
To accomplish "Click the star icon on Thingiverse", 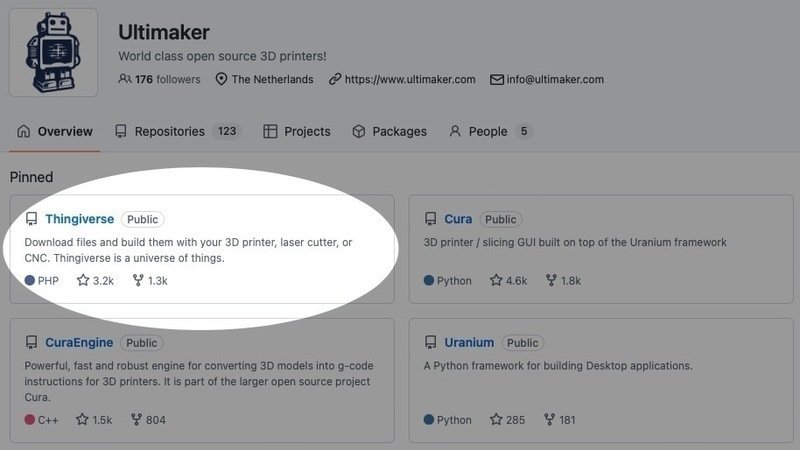I will coord(83,281).
